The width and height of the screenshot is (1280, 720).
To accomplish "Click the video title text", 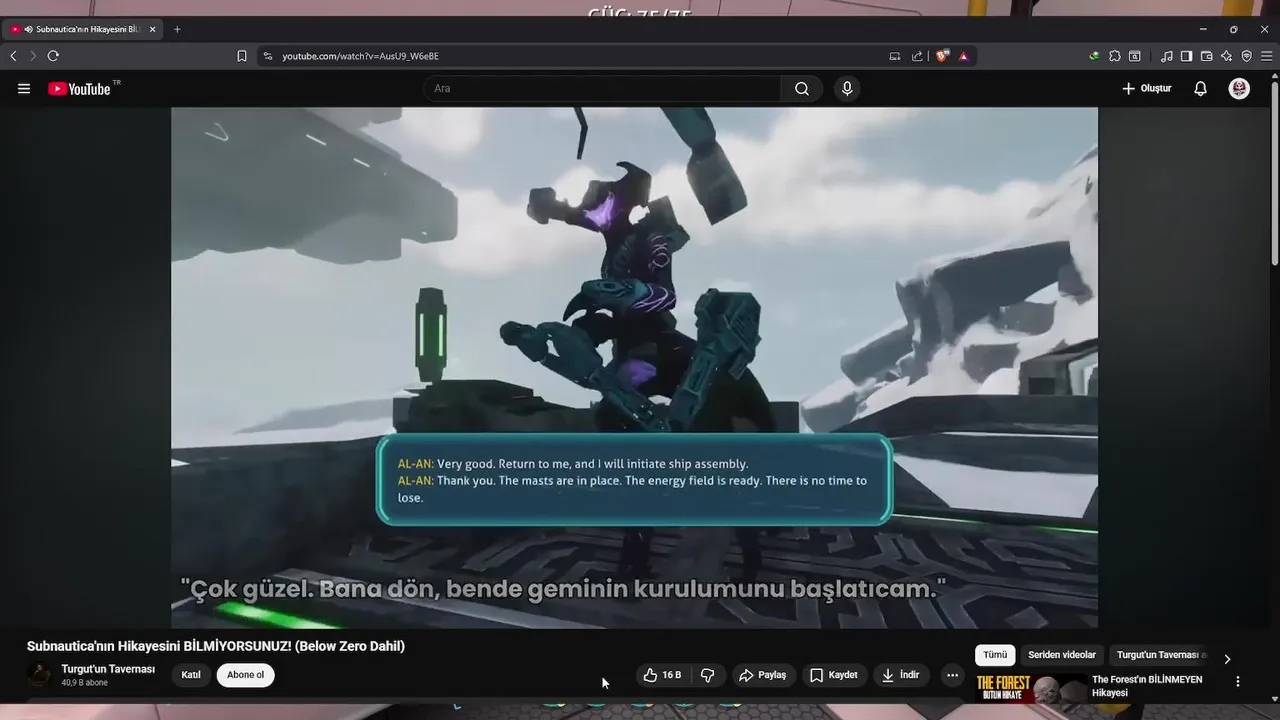I will 216,646.
